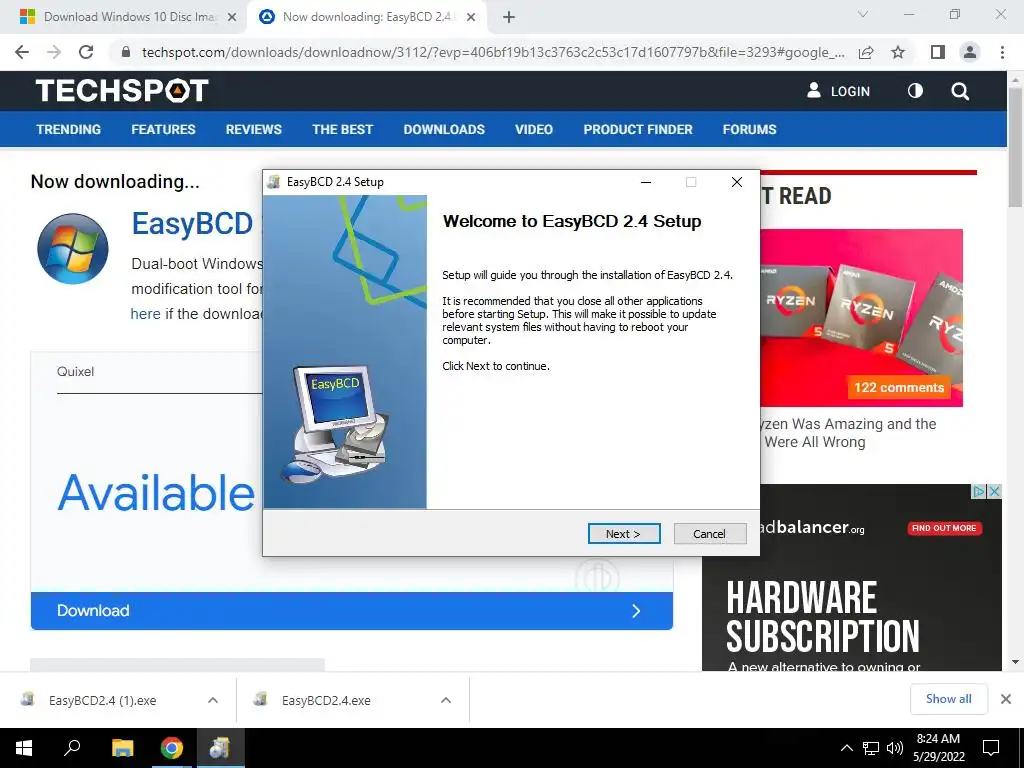This screenshot has height=768, width=1024.
Task: Click the EasyBCD Windows logo icon
Action: pyautogui.click(x=72, y=249)
